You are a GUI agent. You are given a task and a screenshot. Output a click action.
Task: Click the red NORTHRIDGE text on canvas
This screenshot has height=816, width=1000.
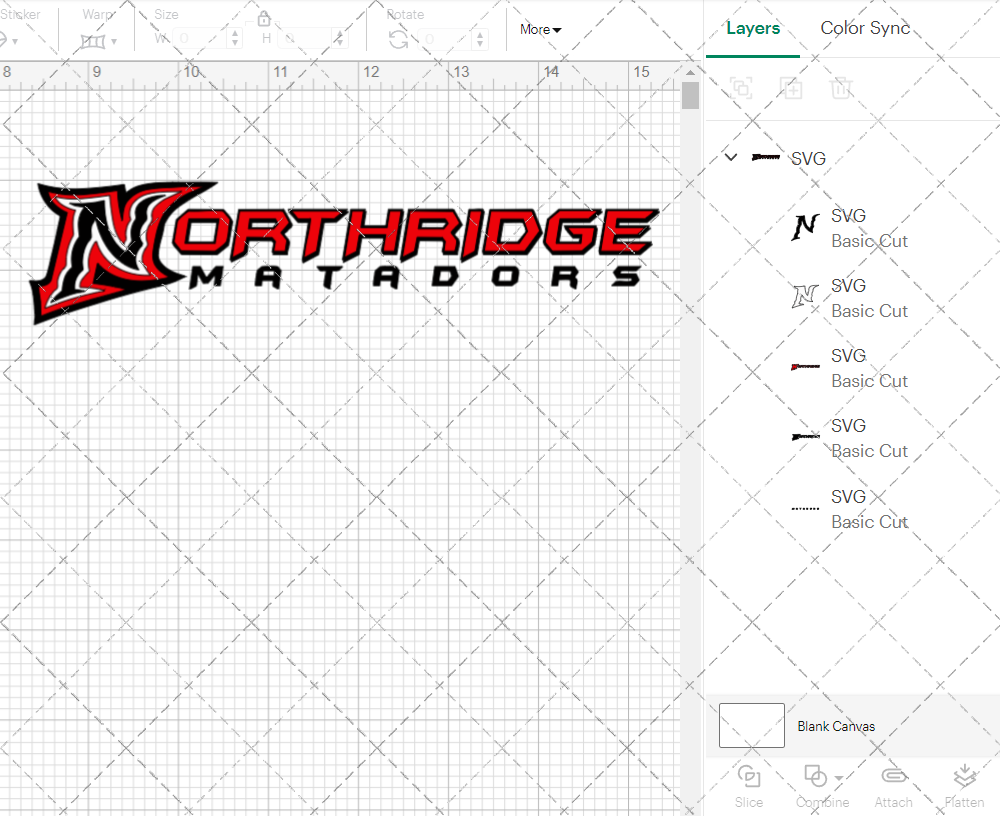pyautogui.click(x=415, y=233)
